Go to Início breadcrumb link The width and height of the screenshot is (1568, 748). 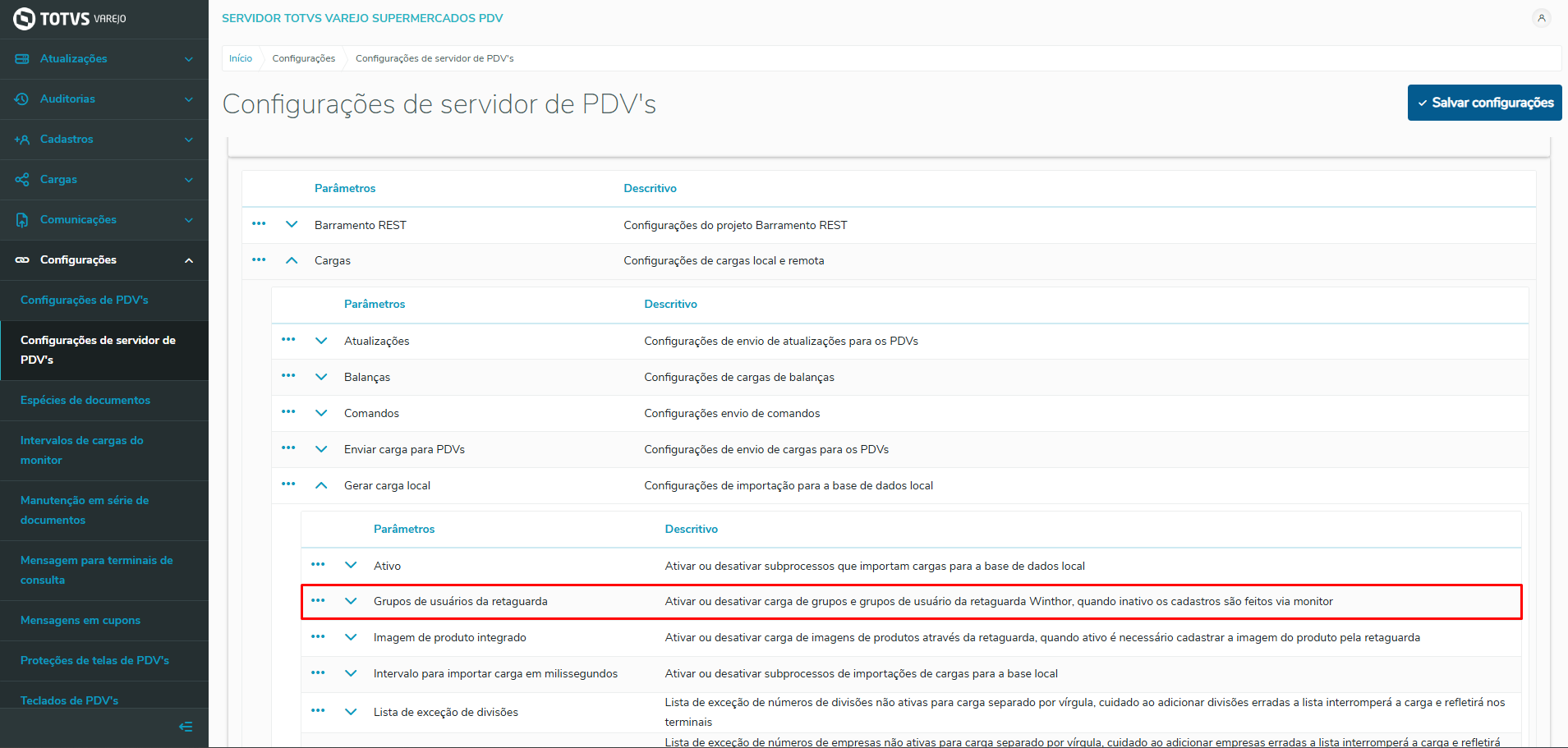[241, 58]
